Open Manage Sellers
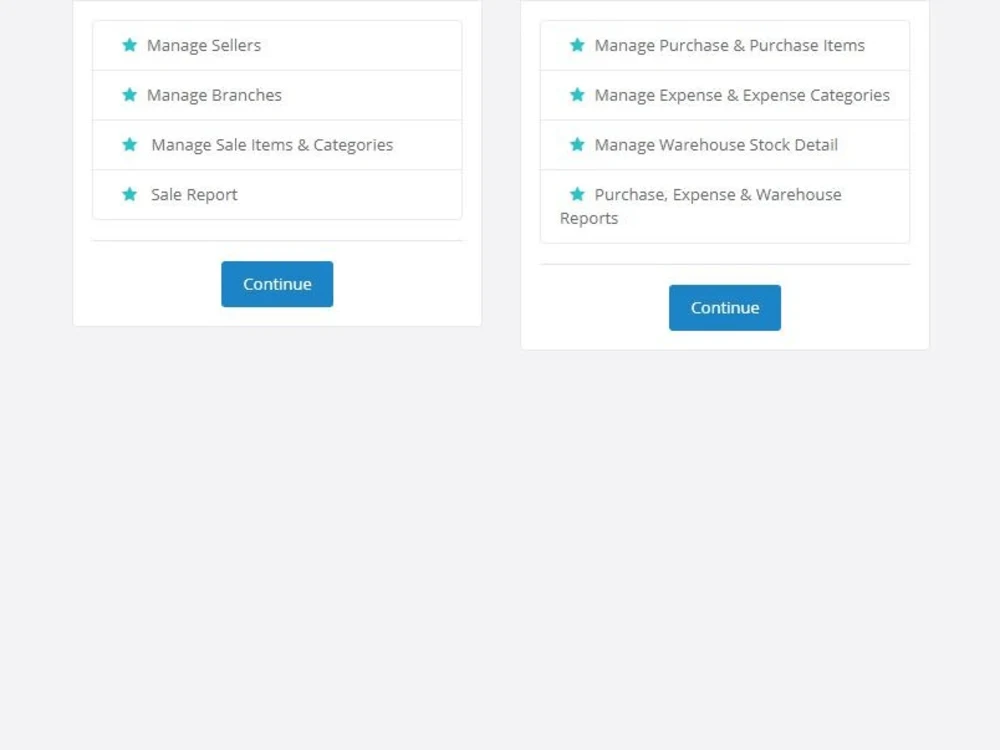1000x750 pixels. [x=204, y=45]
